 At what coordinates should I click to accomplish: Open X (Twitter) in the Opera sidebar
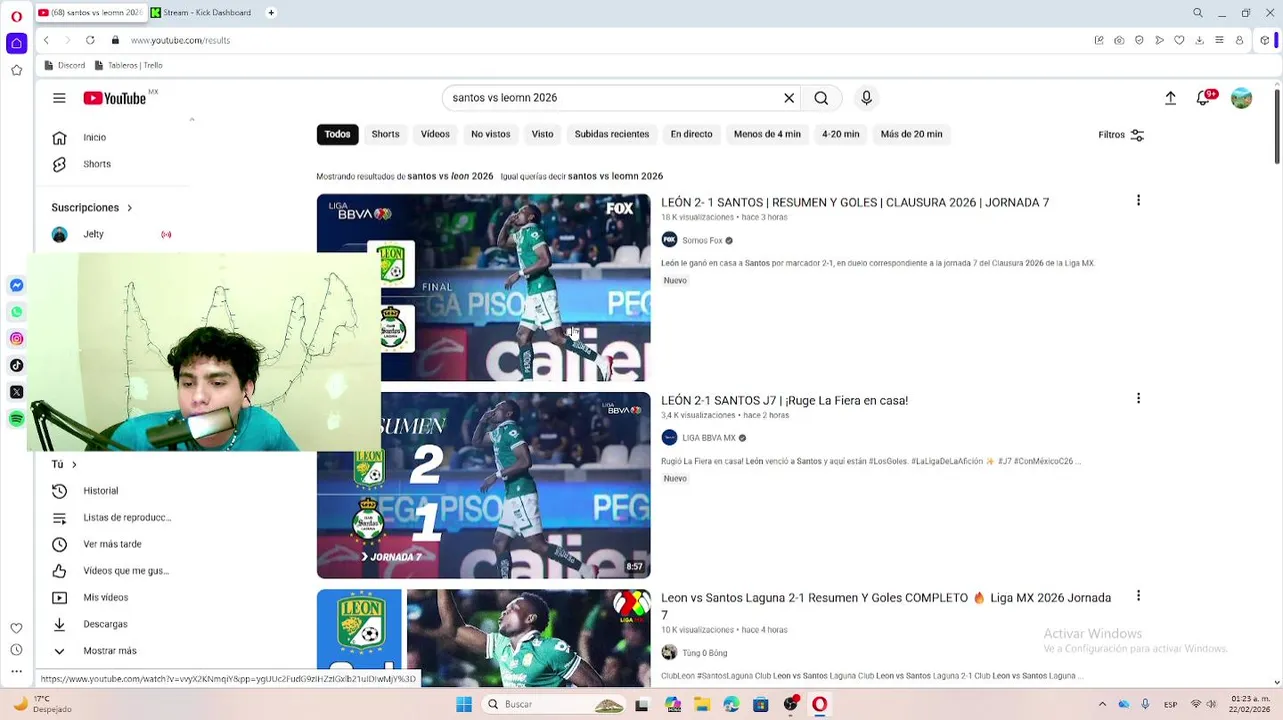coord(16,392)
